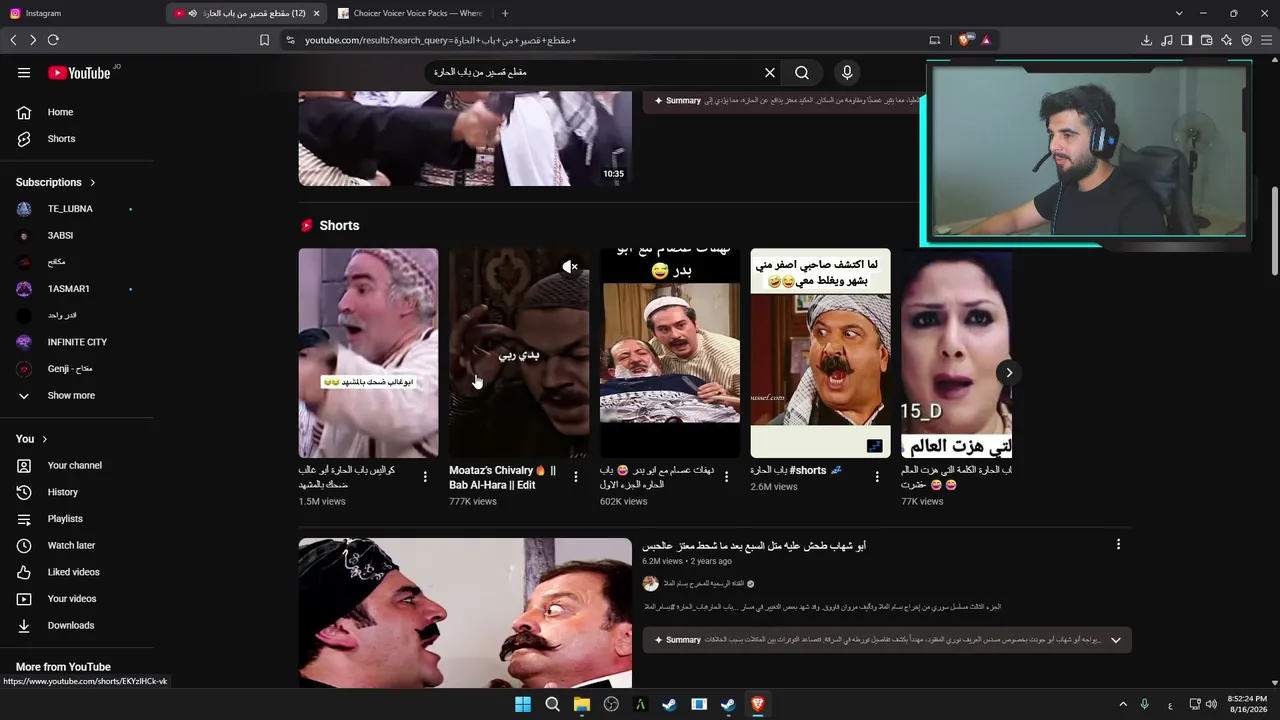Open the 10:35 video thumbnail

[465, 138]
